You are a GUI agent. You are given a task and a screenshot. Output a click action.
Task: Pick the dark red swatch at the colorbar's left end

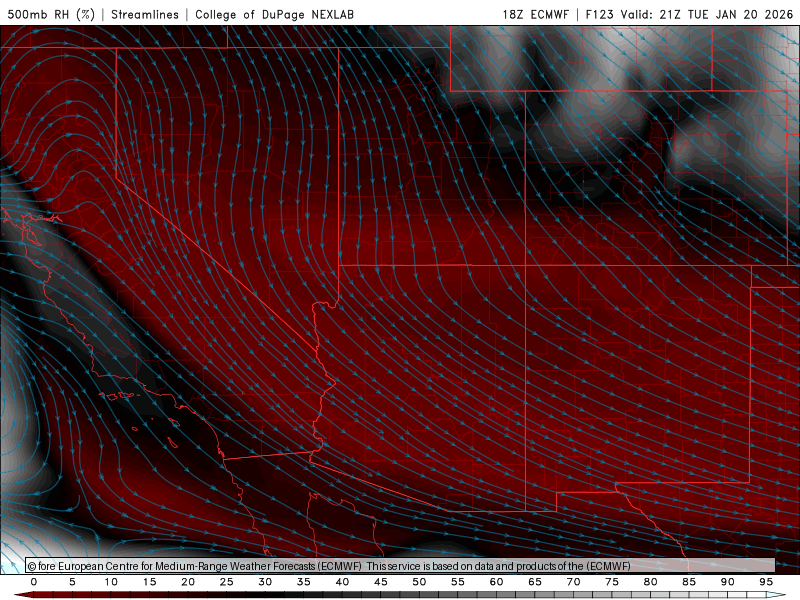24,595
